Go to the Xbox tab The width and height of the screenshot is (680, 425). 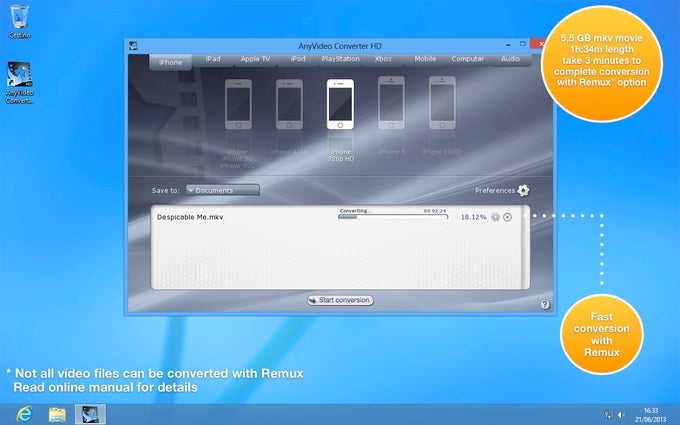[383, 59]
